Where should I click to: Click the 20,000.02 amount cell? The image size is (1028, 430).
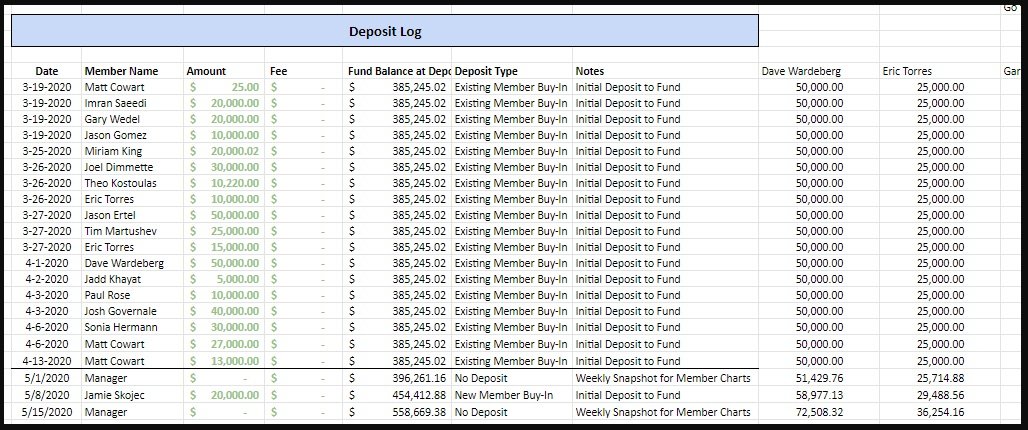click(224, 151)
